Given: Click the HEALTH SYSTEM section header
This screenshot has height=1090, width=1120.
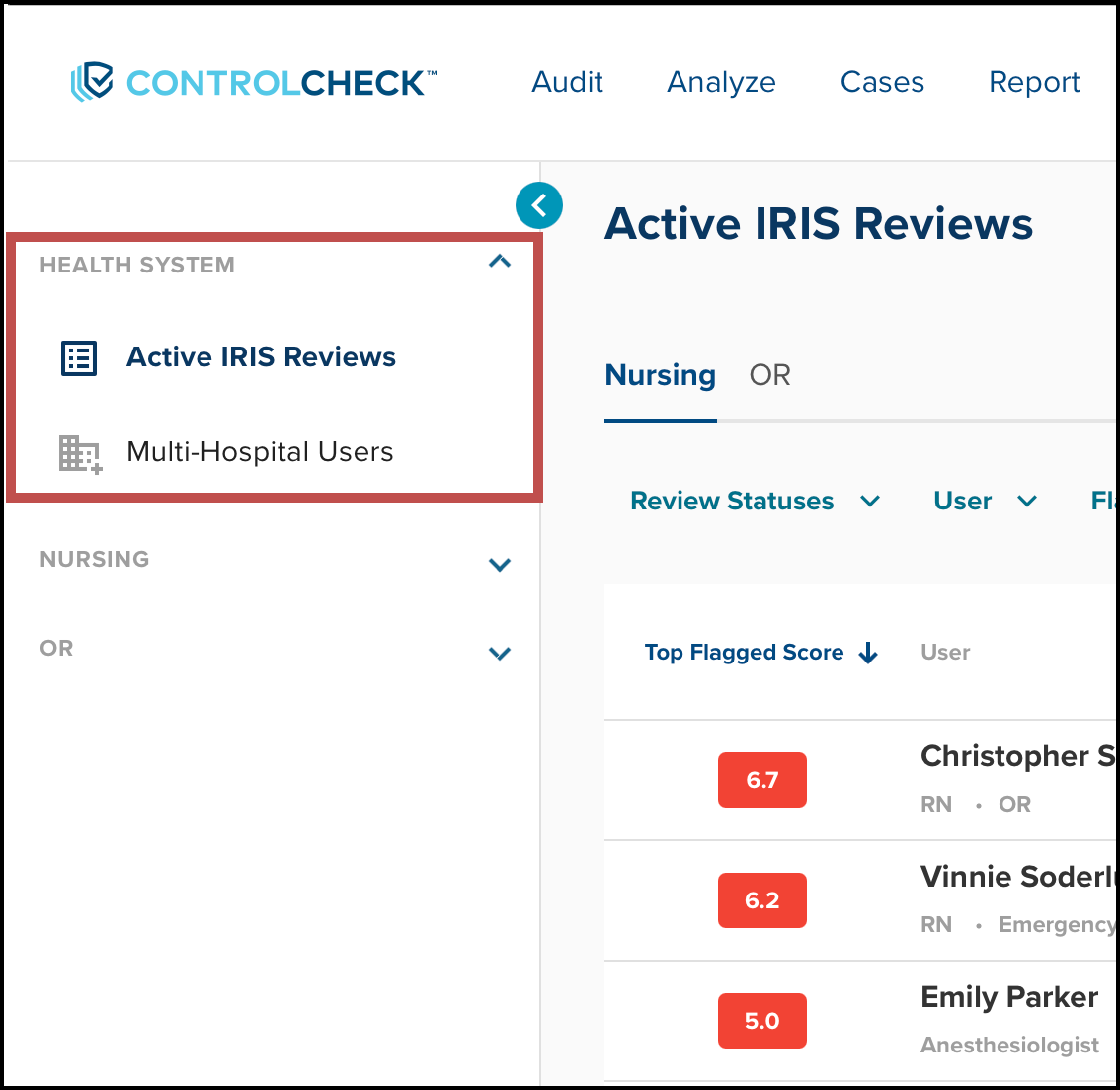Looking at the screenshot, I should pyautogui.click(x=136, y=265).
